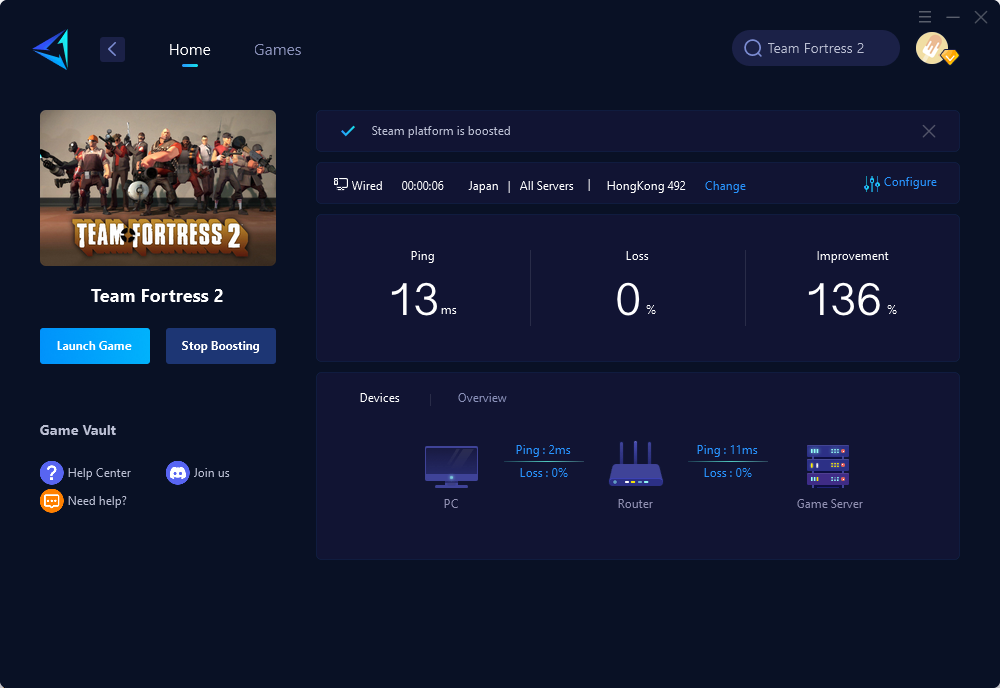Click the Ping : 2ms reading
Image resolution: width=1000 pixels, height=688 pixels.
[x=543, y=450]
